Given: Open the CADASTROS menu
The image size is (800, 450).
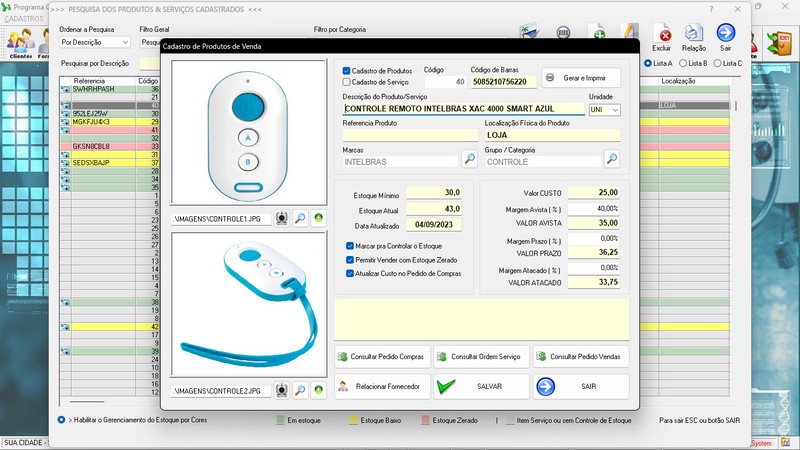Looking at the screenshot, I should click(x=23, y=19).
